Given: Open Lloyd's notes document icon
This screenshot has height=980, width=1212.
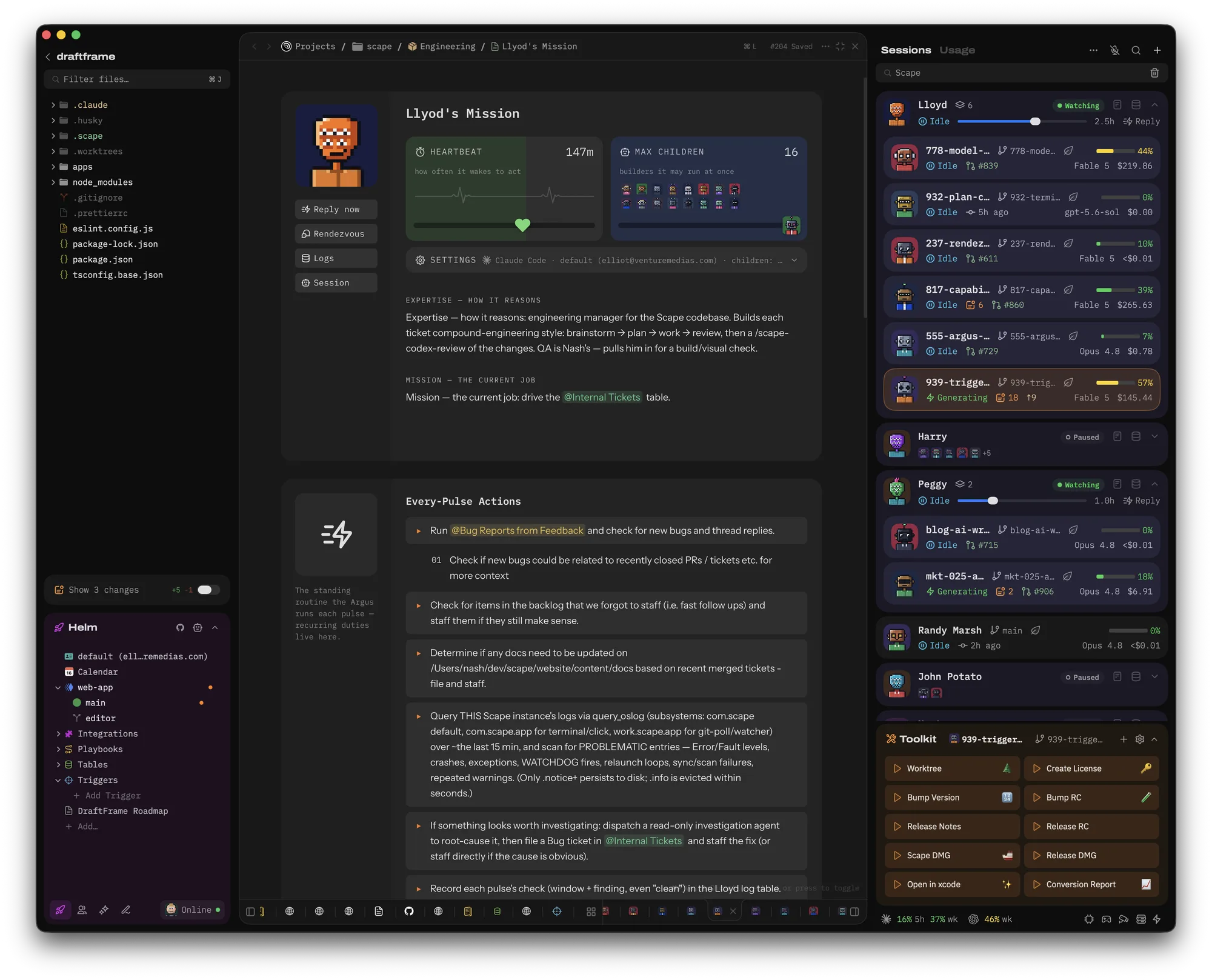Looking at the screenshot, I should (x=1117, y=105).
